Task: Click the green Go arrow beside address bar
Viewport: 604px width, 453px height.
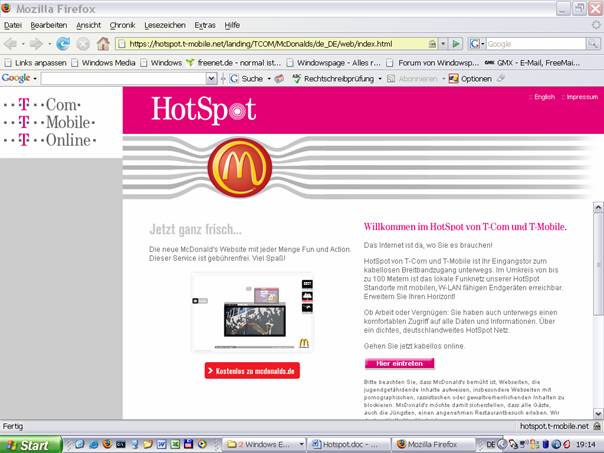Action: tap(456, 44)
